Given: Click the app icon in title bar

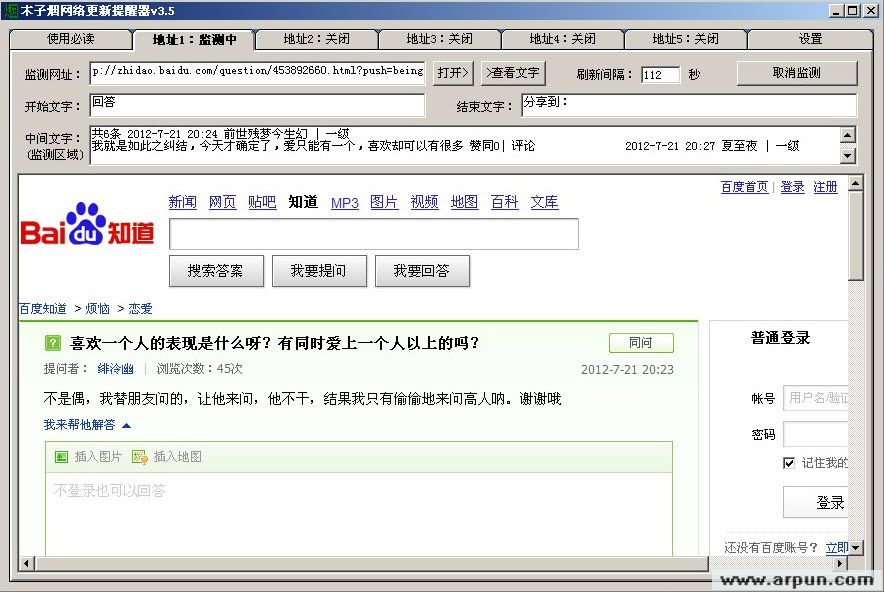Looking at the screenshot, I should click(10, 10).
